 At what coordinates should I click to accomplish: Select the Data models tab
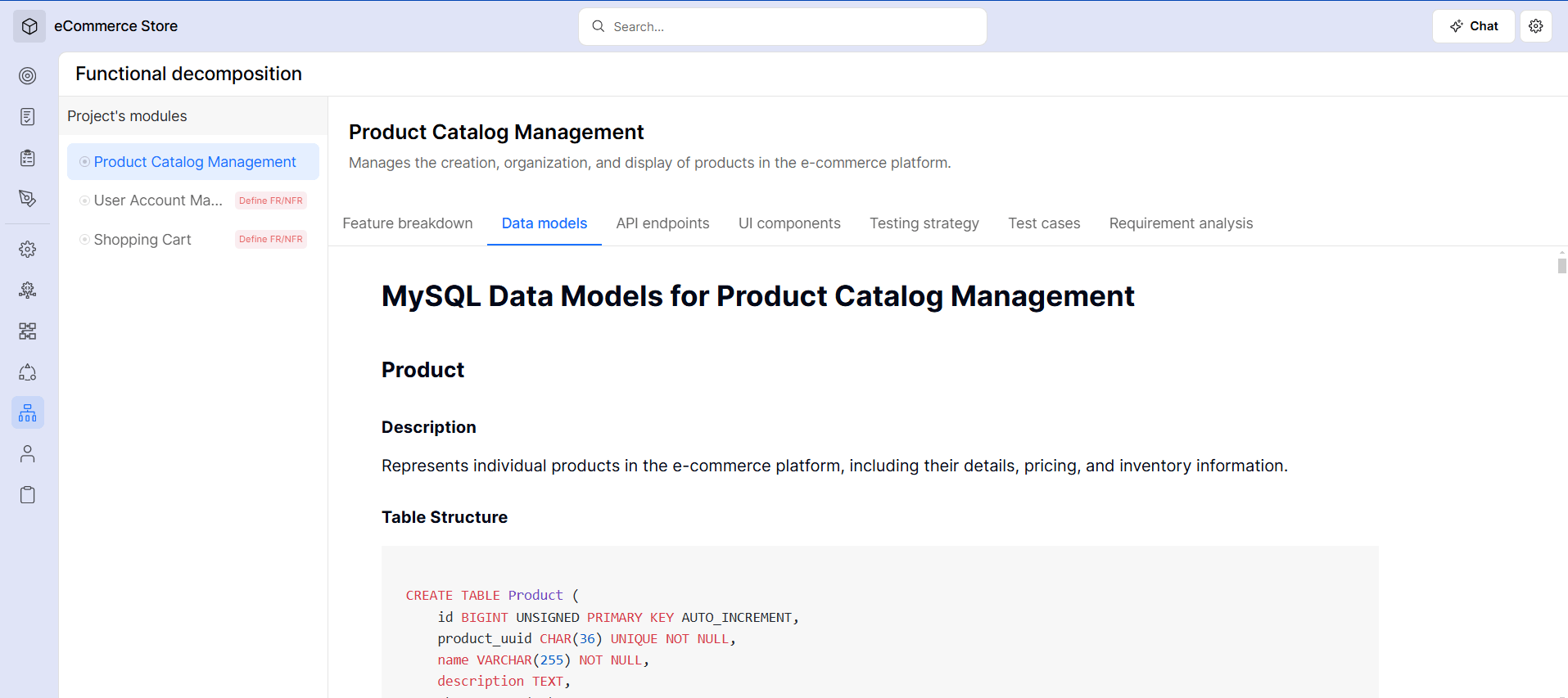point(545,223)
